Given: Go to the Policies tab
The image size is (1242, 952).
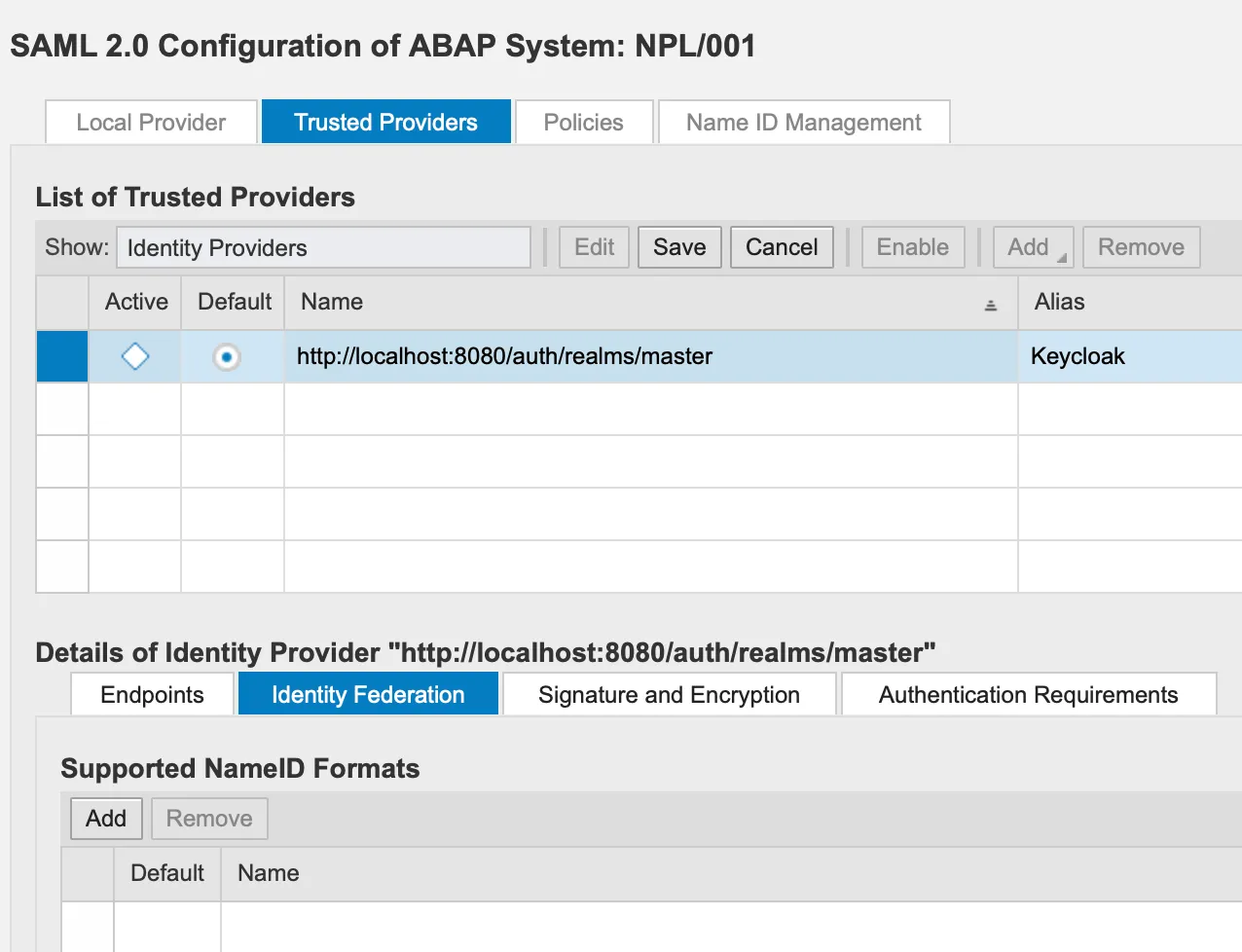Looking at the screenshot, I should click(583, 123).
